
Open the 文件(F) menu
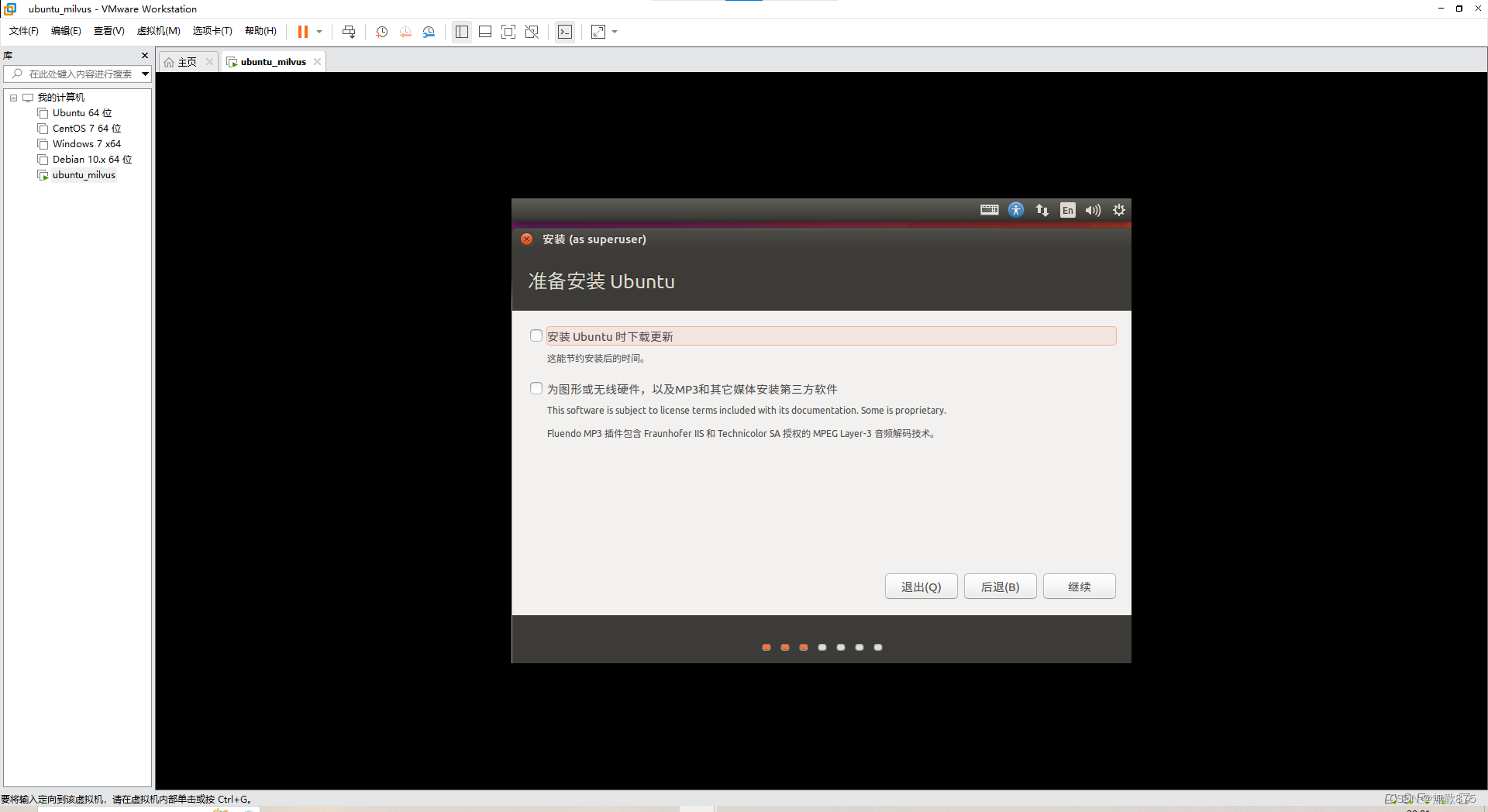click(24, 31)
